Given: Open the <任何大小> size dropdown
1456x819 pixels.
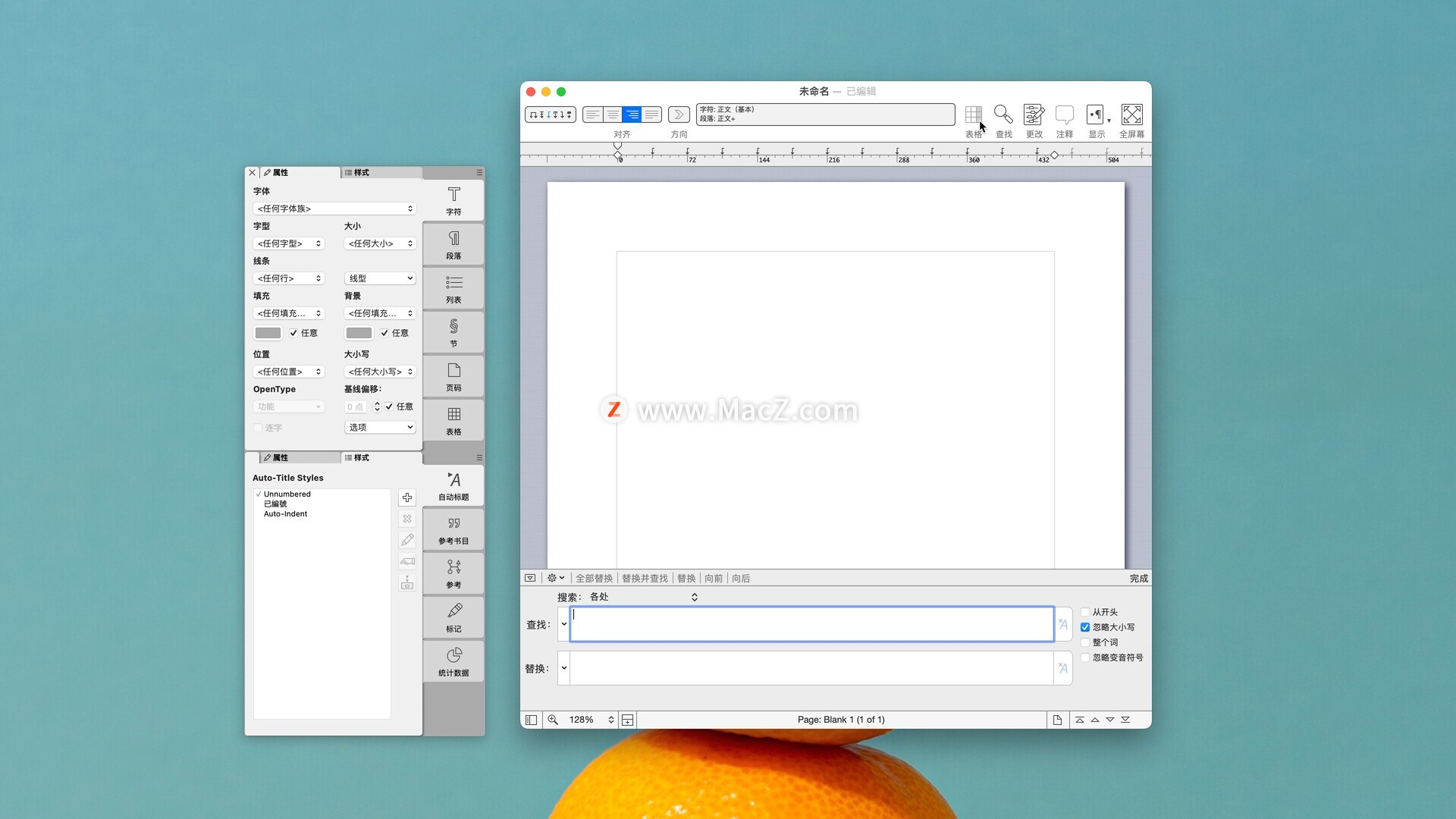Looking at the screenshot, I should (380, 243).
